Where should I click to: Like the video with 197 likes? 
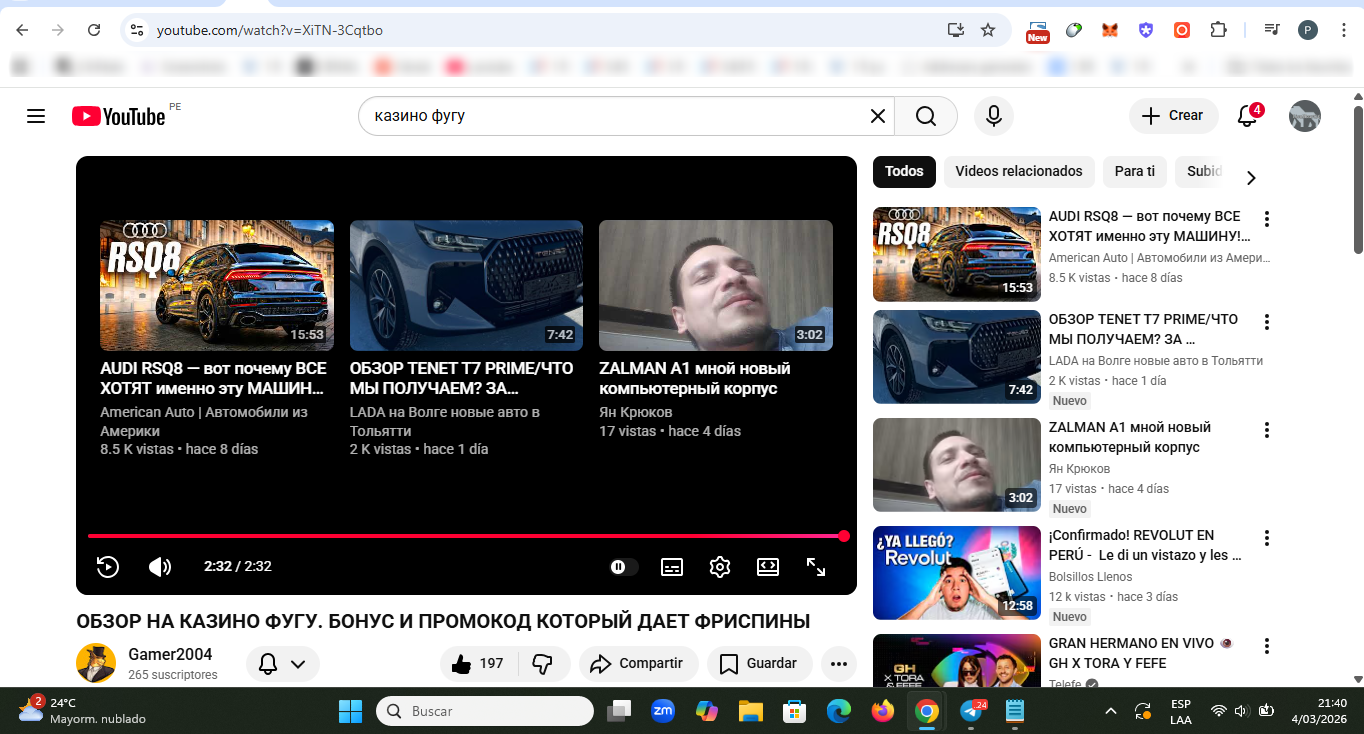click(478, 663)
